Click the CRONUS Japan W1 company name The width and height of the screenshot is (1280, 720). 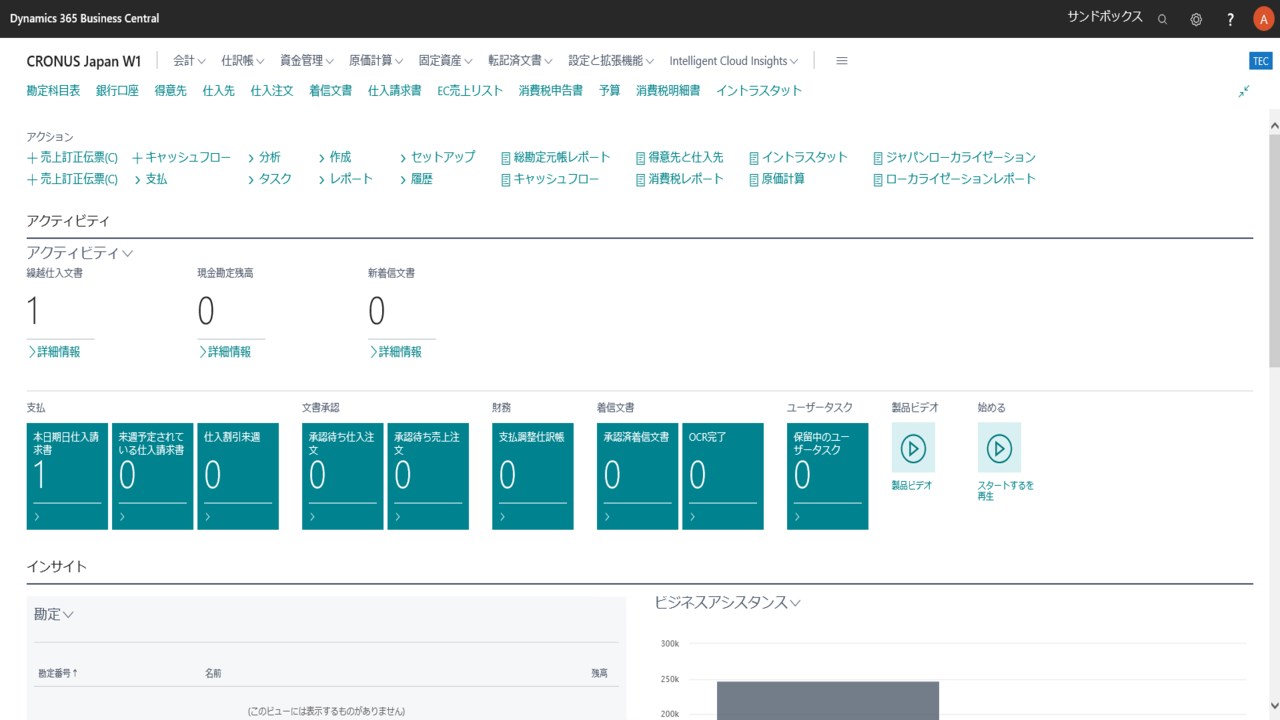click(x=84, y=61)
